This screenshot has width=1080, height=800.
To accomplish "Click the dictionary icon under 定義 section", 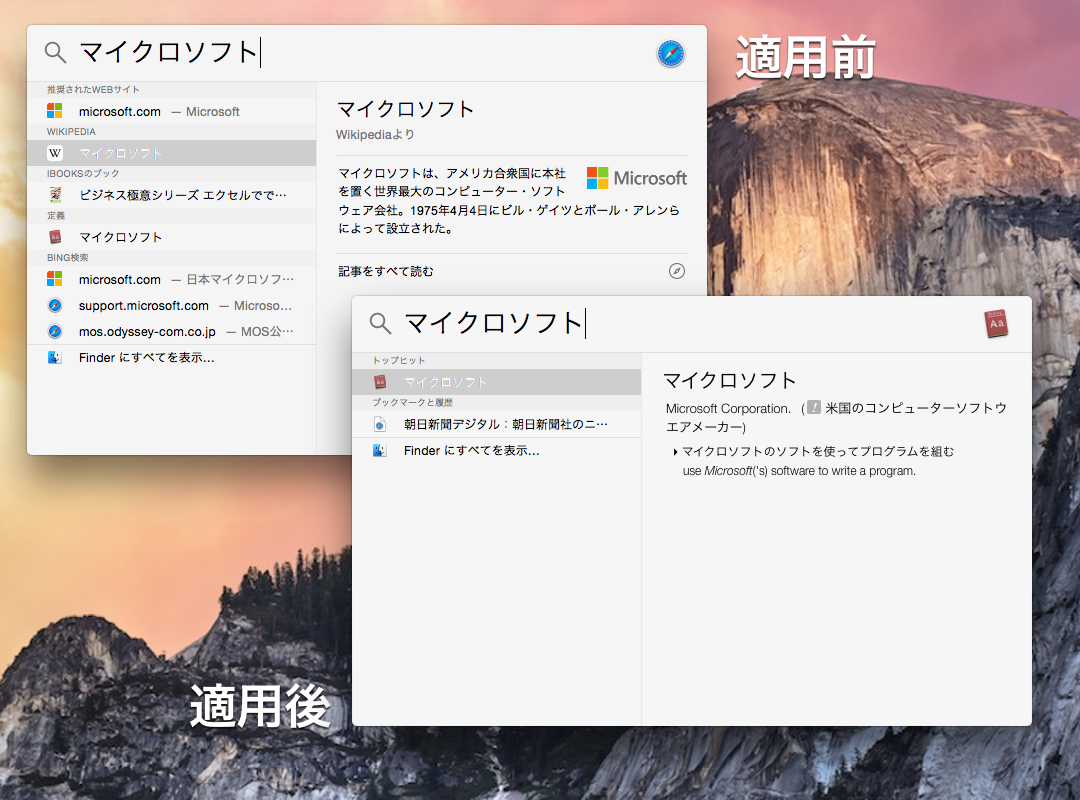I will click(55, 237).
